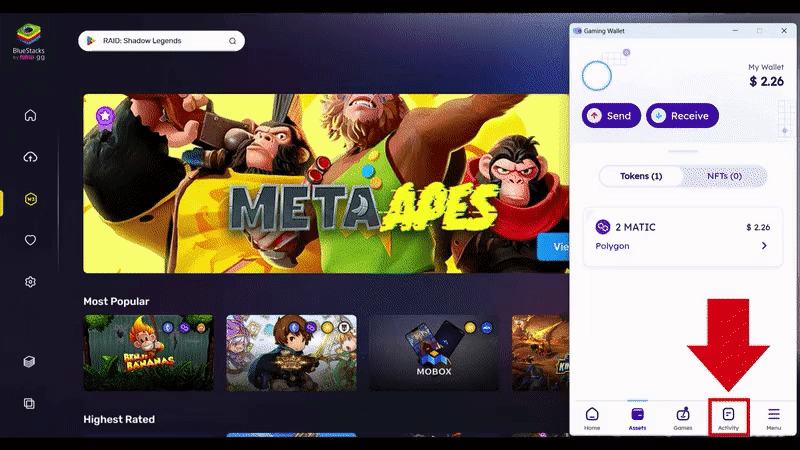Open the settings gear in sidebar
Viewport: 800px width, 450px height.
(x=30, y=282)
